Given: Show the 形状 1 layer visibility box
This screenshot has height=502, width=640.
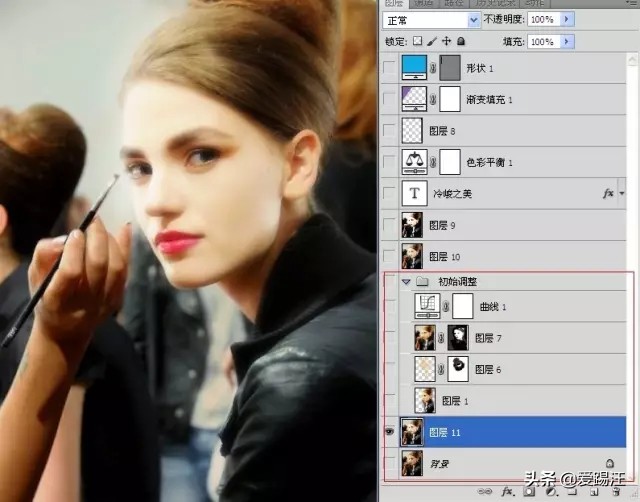Looking at the screenshot, I should pyautogui.click(x=390, y=68).
